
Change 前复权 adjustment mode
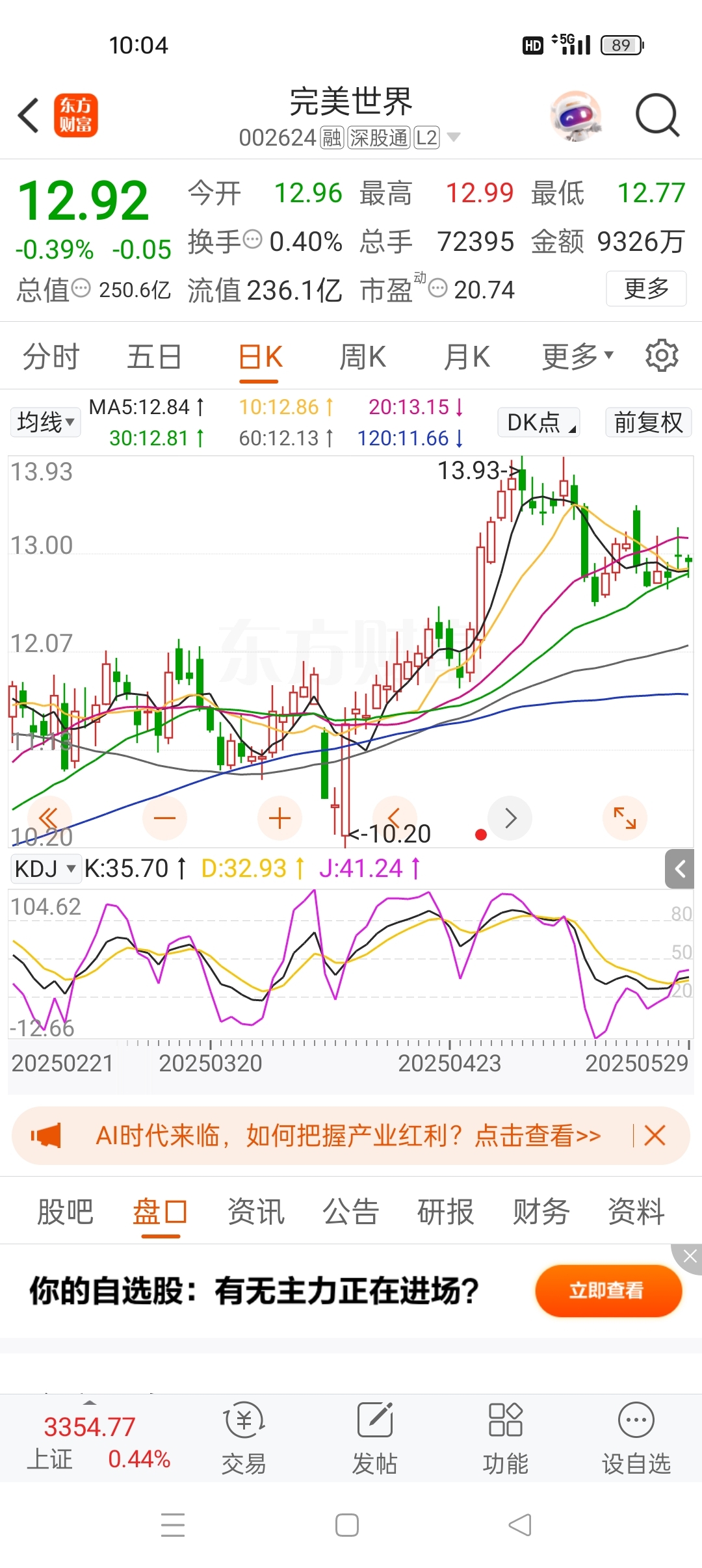click(x=648, y=423)
